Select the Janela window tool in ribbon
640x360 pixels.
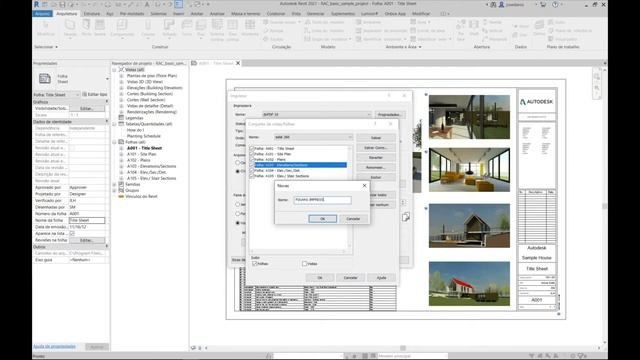tap(100, 28)
